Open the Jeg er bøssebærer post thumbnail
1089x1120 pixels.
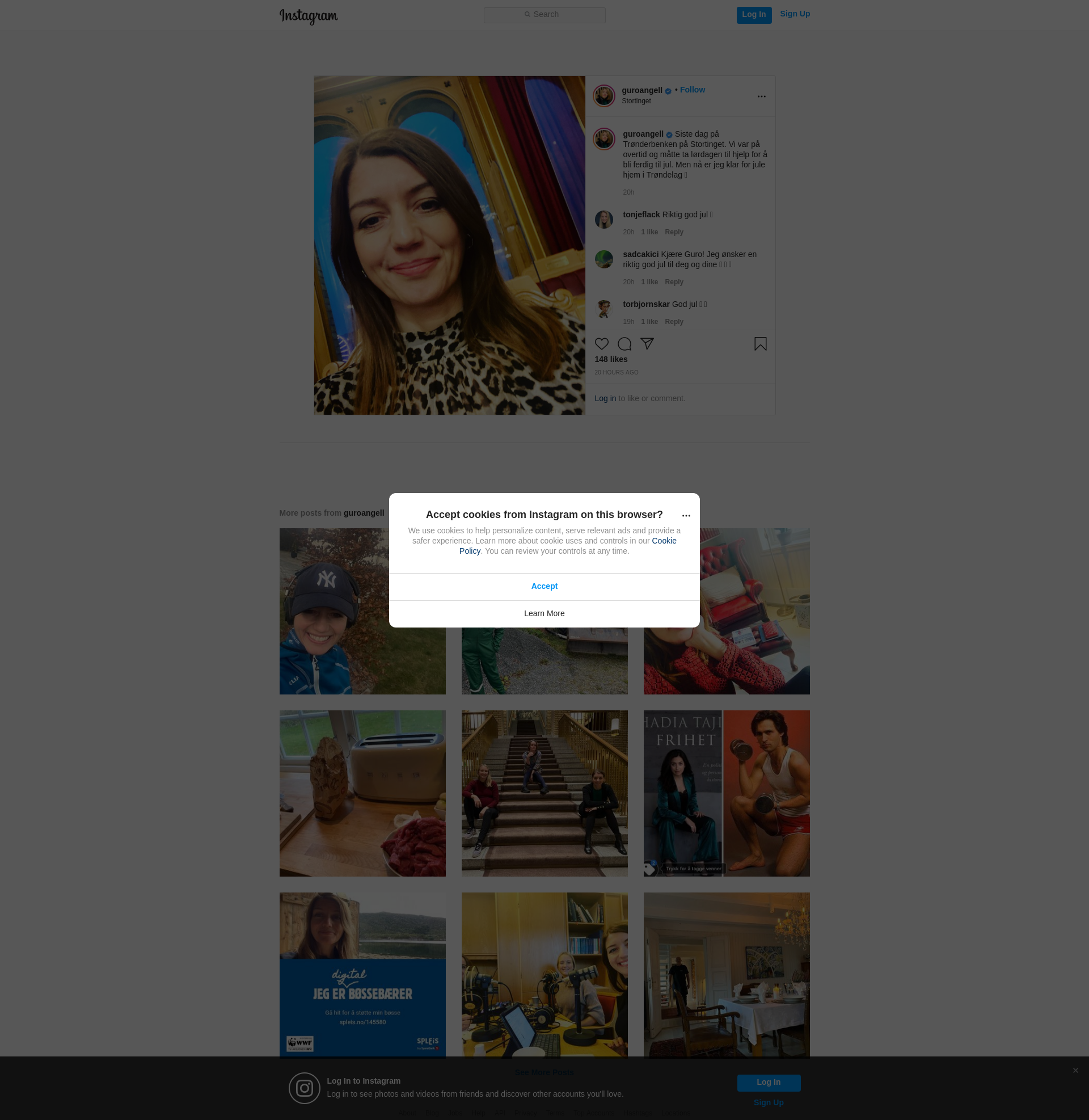(x=362, y=975)
